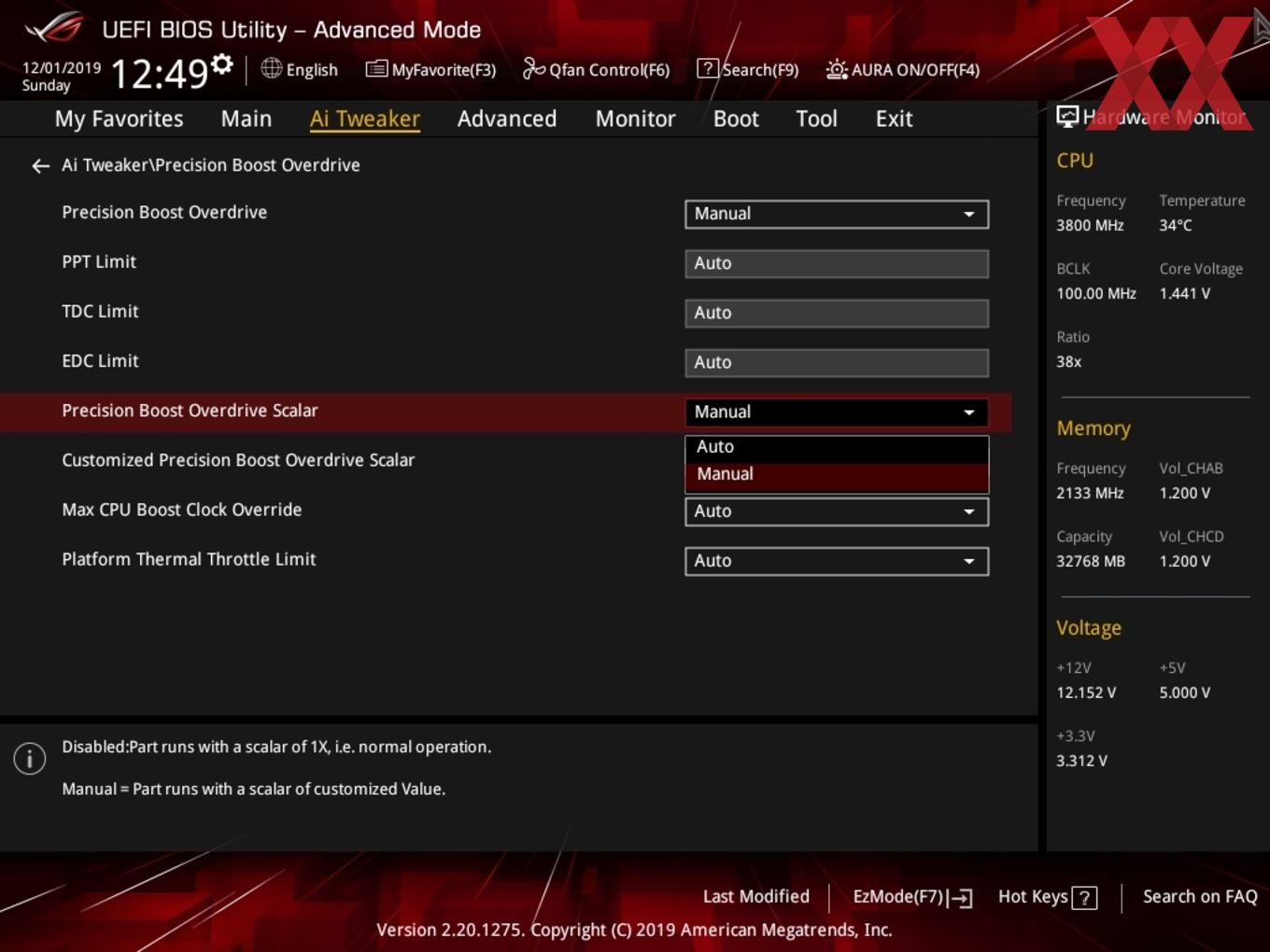Click the +12V value 12.152 V
This screenshot has width=1270, height=952.
click(1086, 693)
